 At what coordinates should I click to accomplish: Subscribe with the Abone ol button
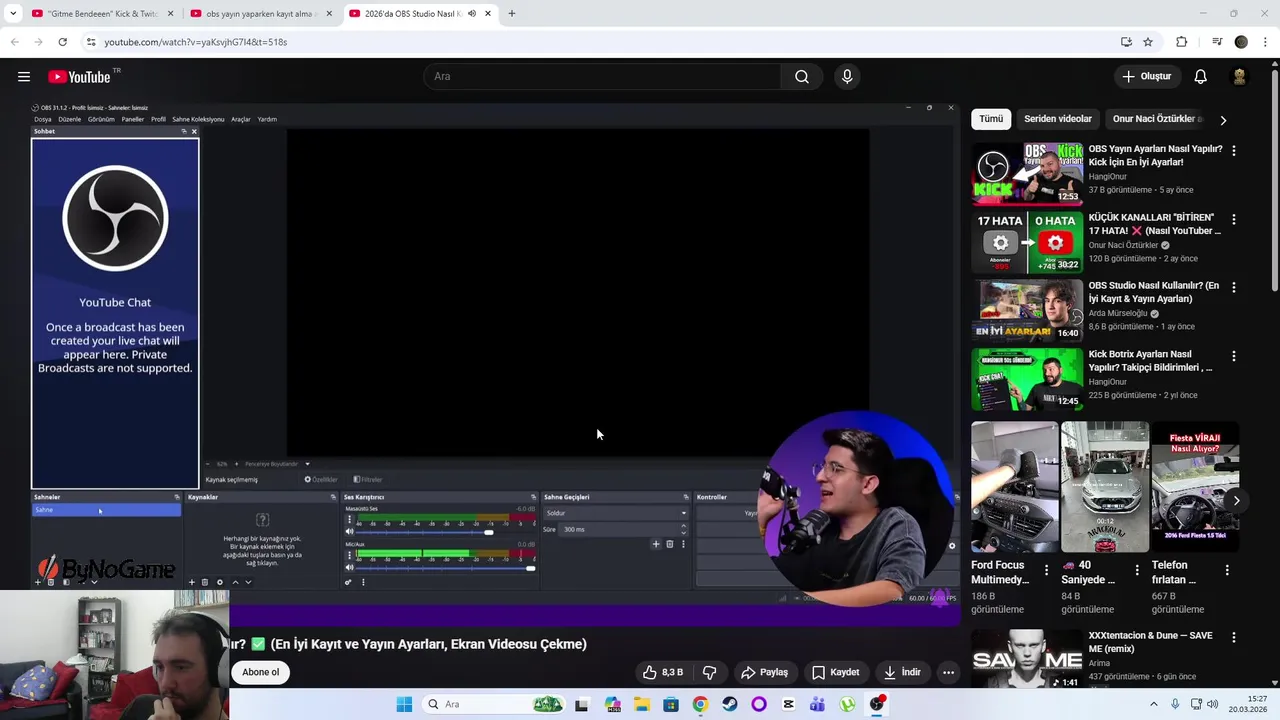pos(260,672)
